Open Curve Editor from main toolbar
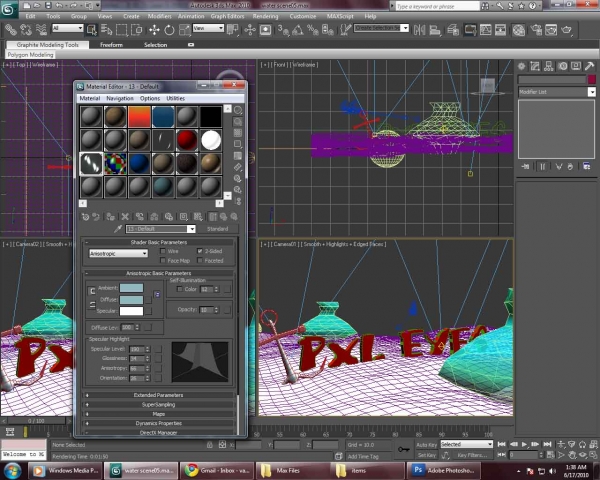Viewport: 600px width, 480px height. [x=486, y=30]
